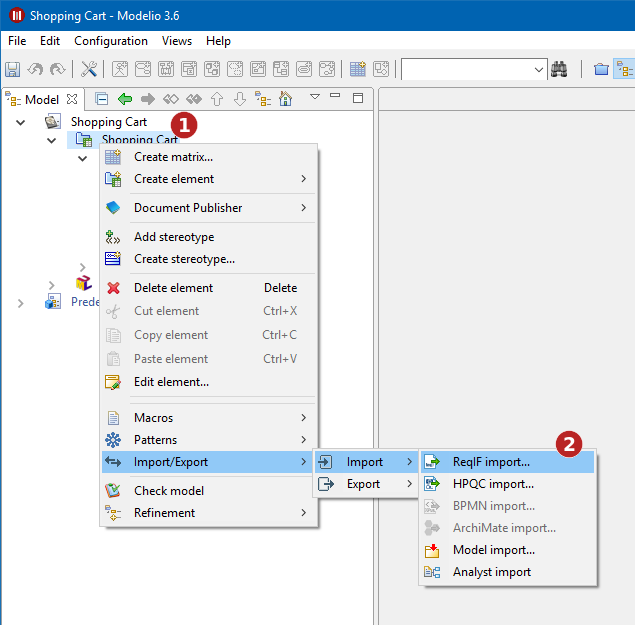Click Import/Export in the context menu
The height and width of the screenshot is (625, 635).
209,462
